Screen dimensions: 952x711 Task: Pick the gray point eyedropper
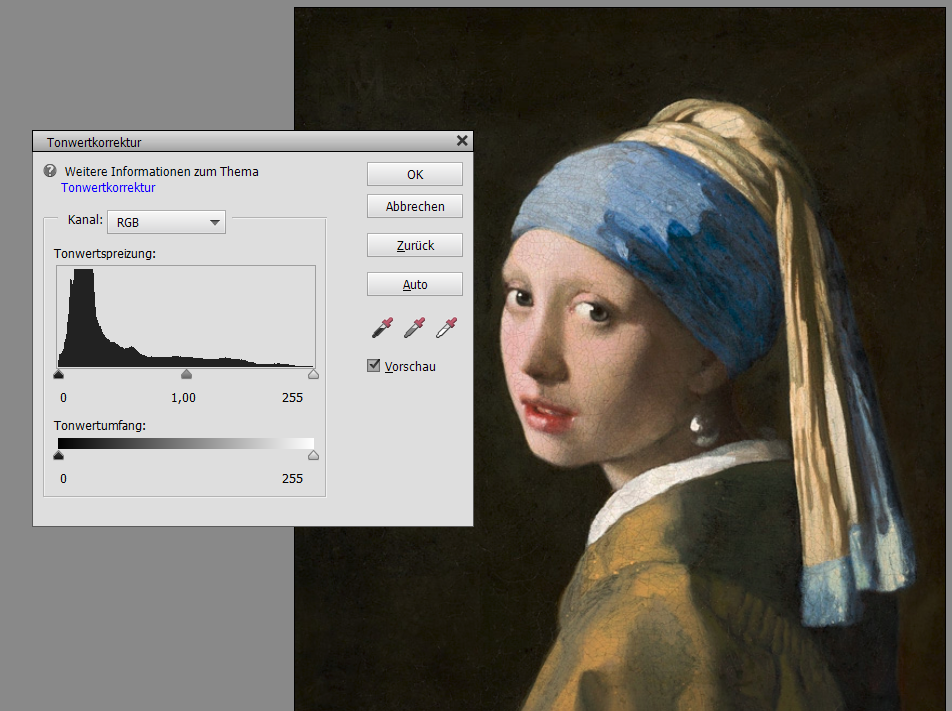415,327
